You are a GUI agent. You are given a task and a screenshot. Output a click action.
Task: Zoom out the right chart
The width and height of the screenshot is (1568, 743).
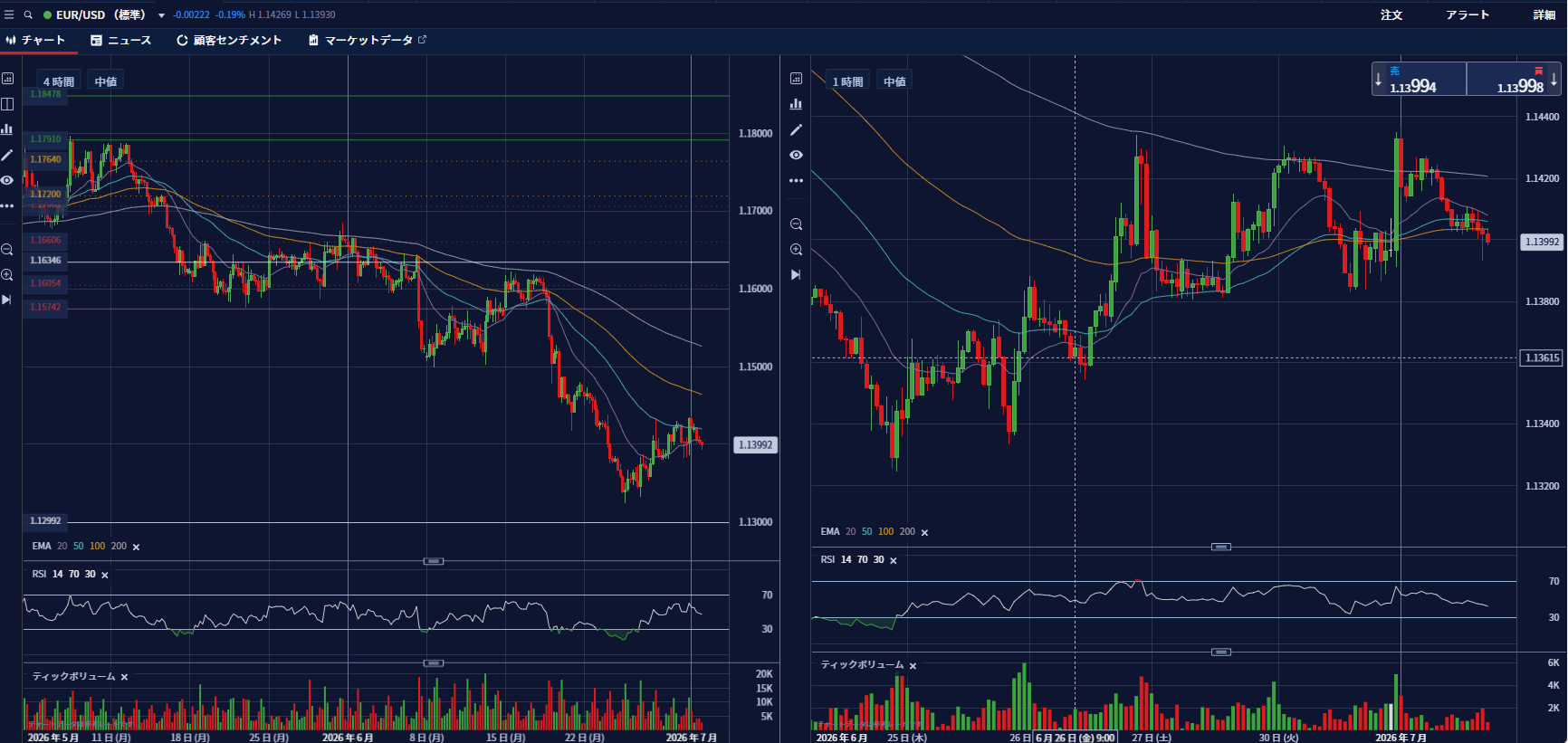(797, 224)
